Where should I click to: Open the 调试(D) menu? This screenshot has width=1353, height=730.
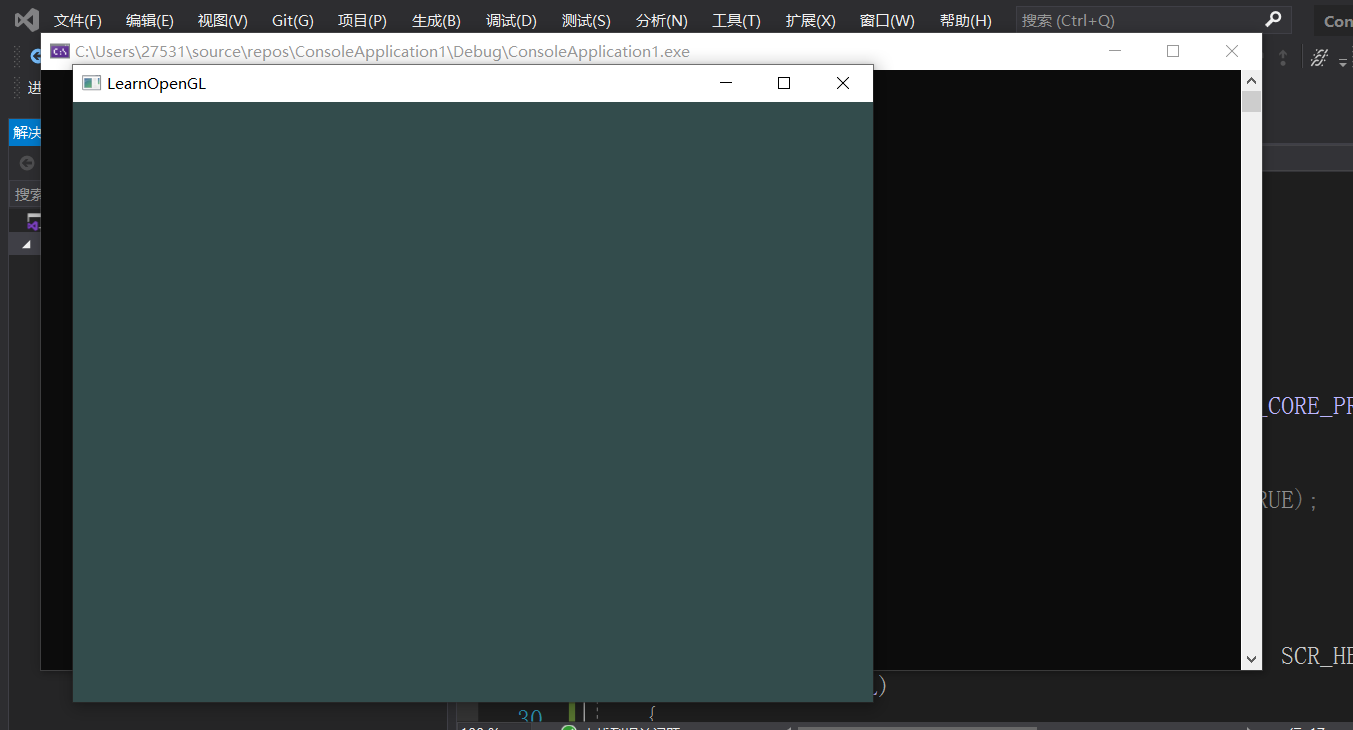(511, 20)
